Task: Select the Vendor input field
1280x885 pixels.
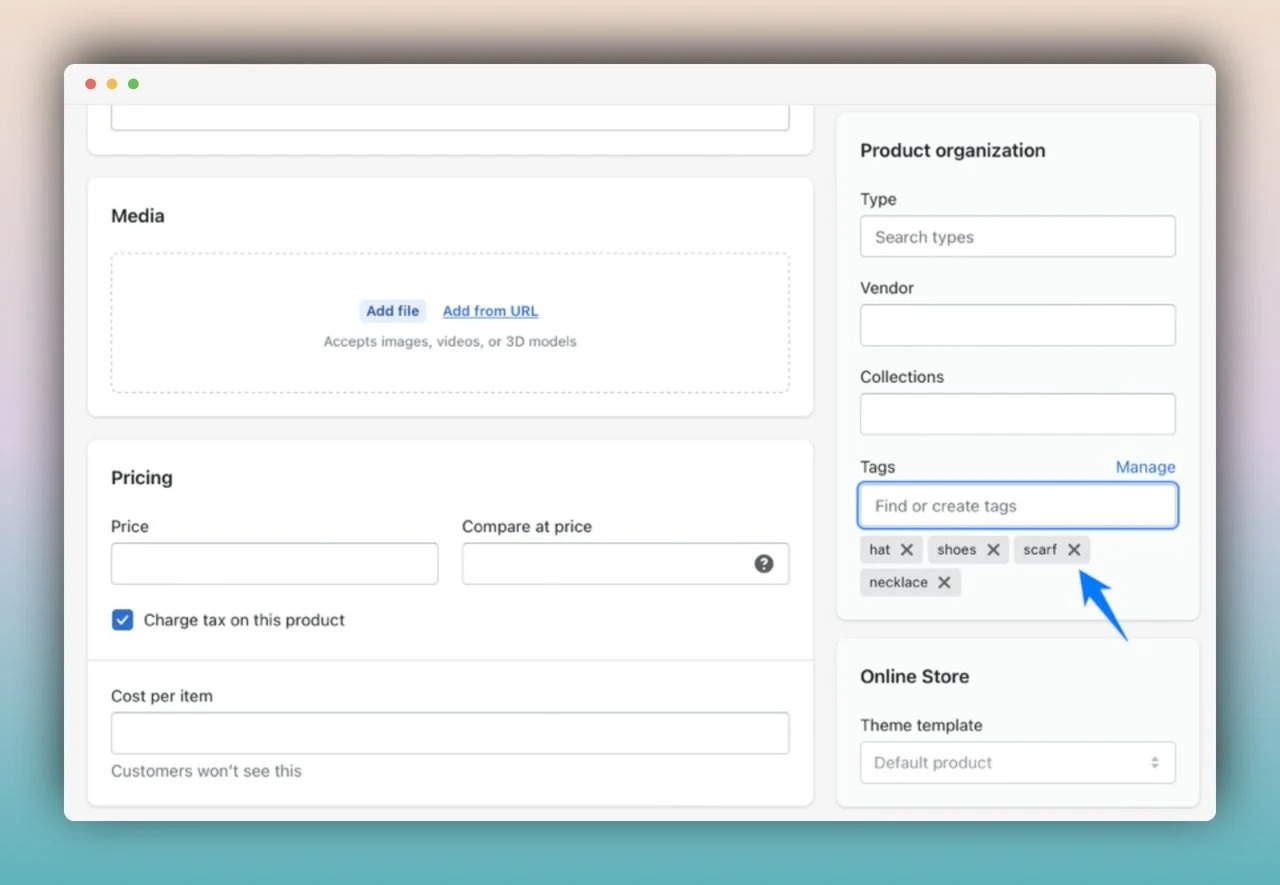Action: click(x=1017, y=325)
